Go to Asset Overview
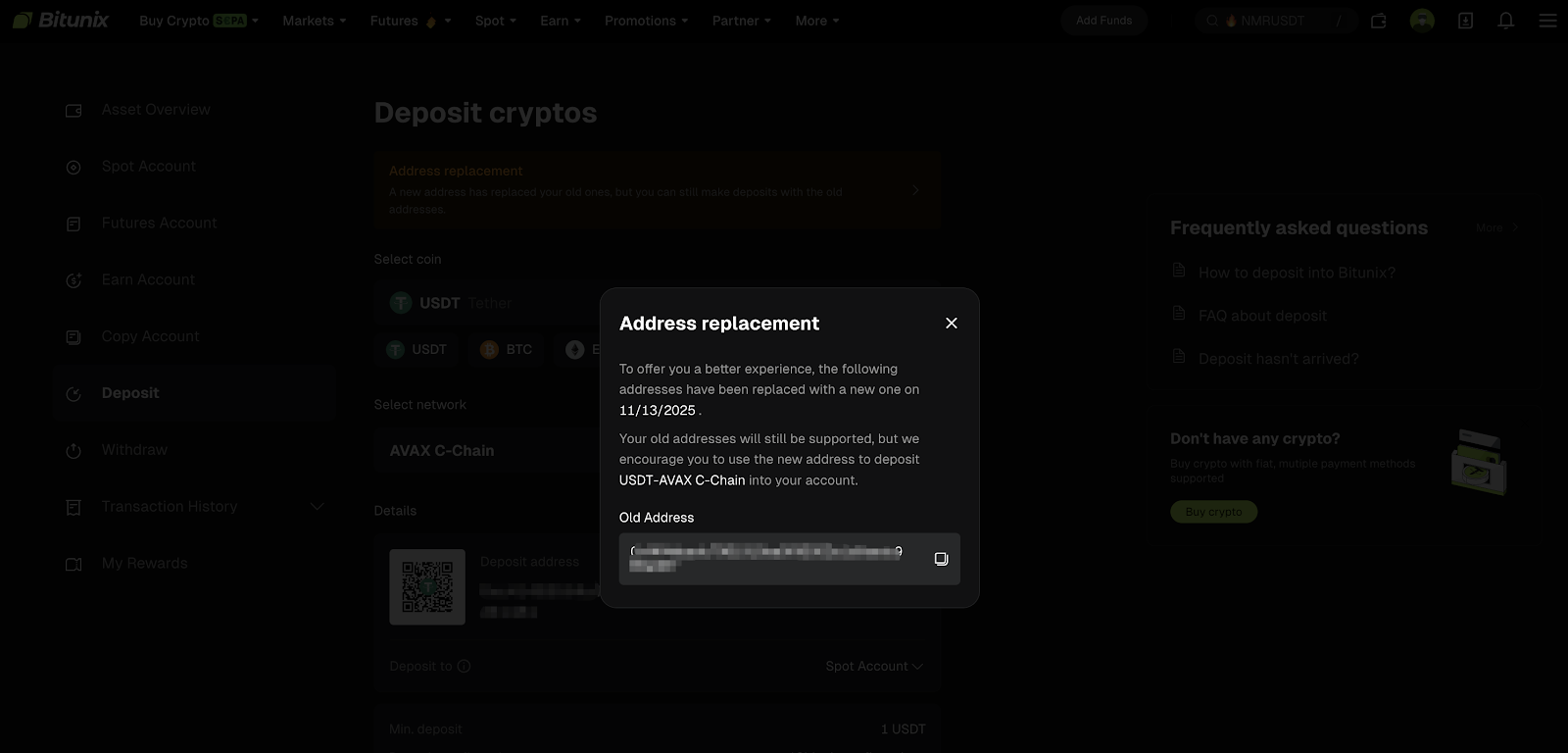The height and width of the screenshot is (753, 1568). (156, 110)
